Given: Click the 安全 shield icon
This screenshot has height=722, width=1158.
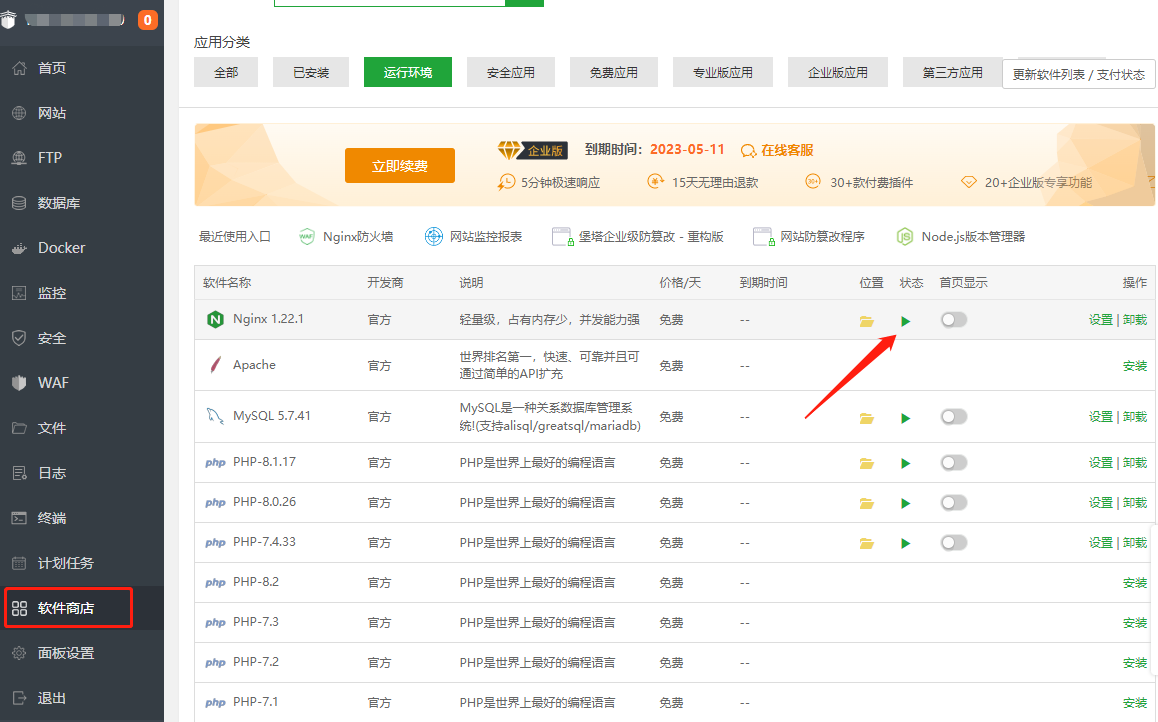Looking at the screenshot, I should pos(20,338).
